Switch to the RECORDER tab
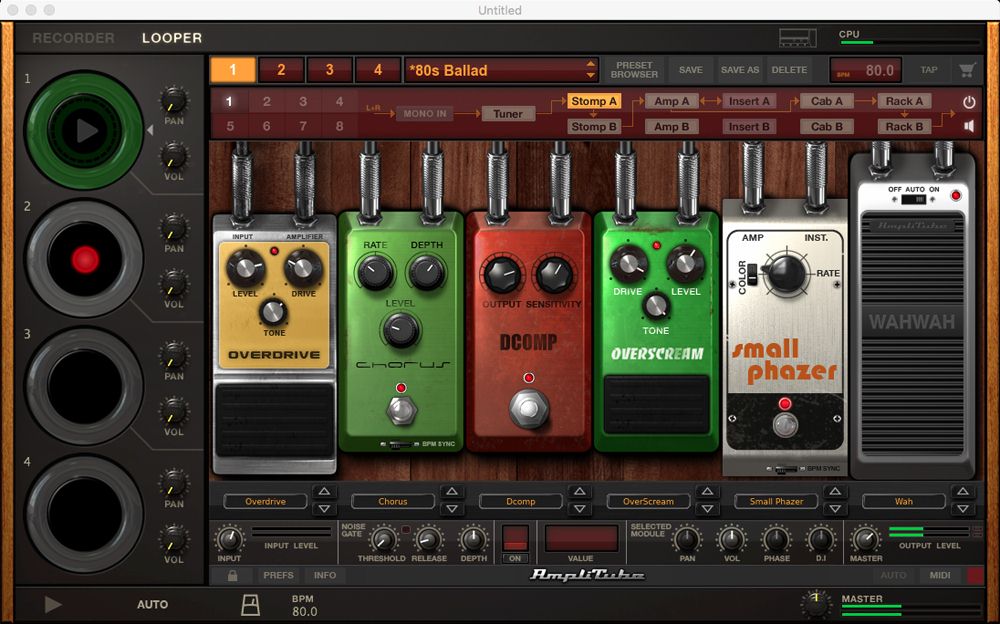The width and height of the screenshot is (1000, 624). (x=73, y=38)
